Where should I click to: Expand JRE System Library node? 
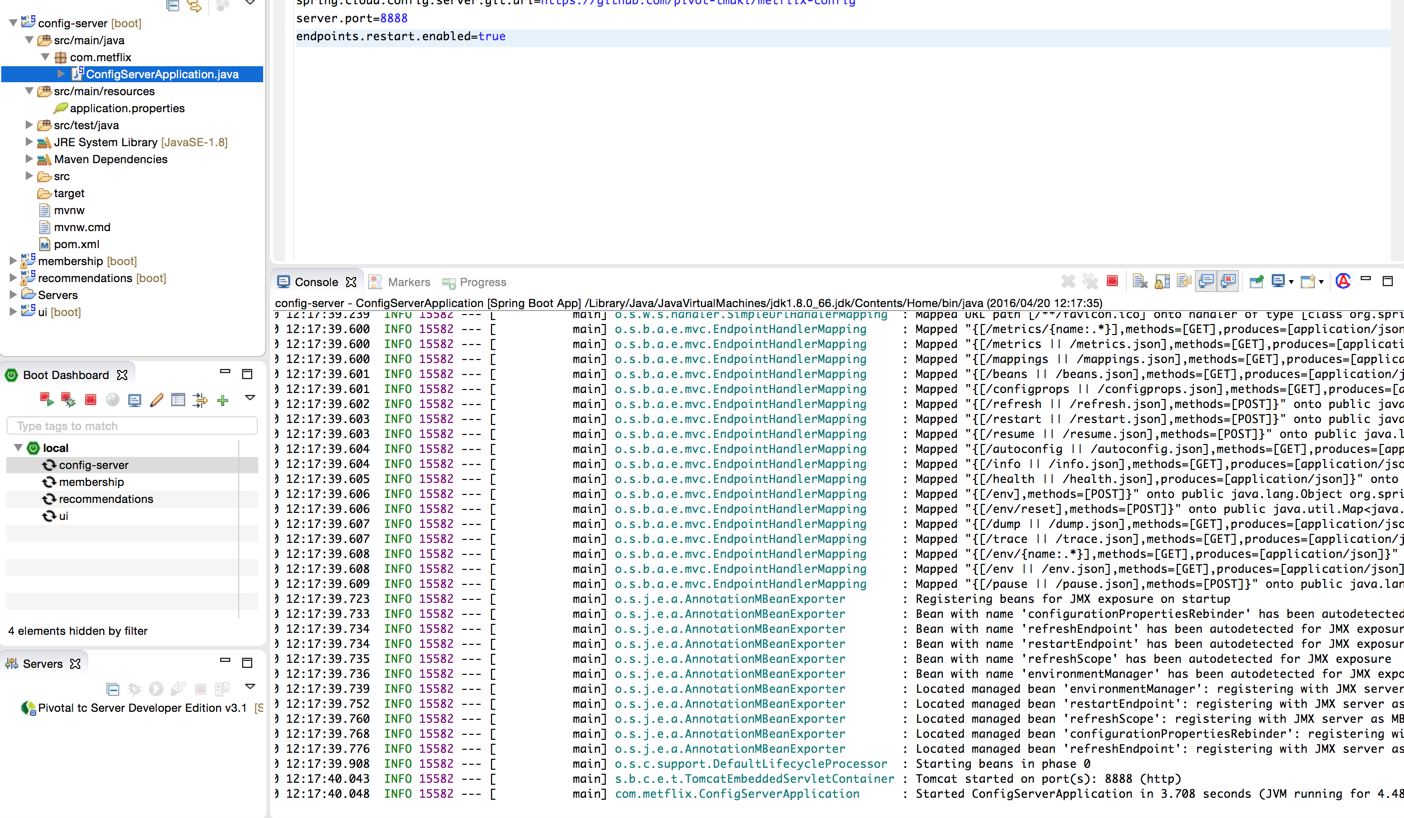click(x=29, y=142)
